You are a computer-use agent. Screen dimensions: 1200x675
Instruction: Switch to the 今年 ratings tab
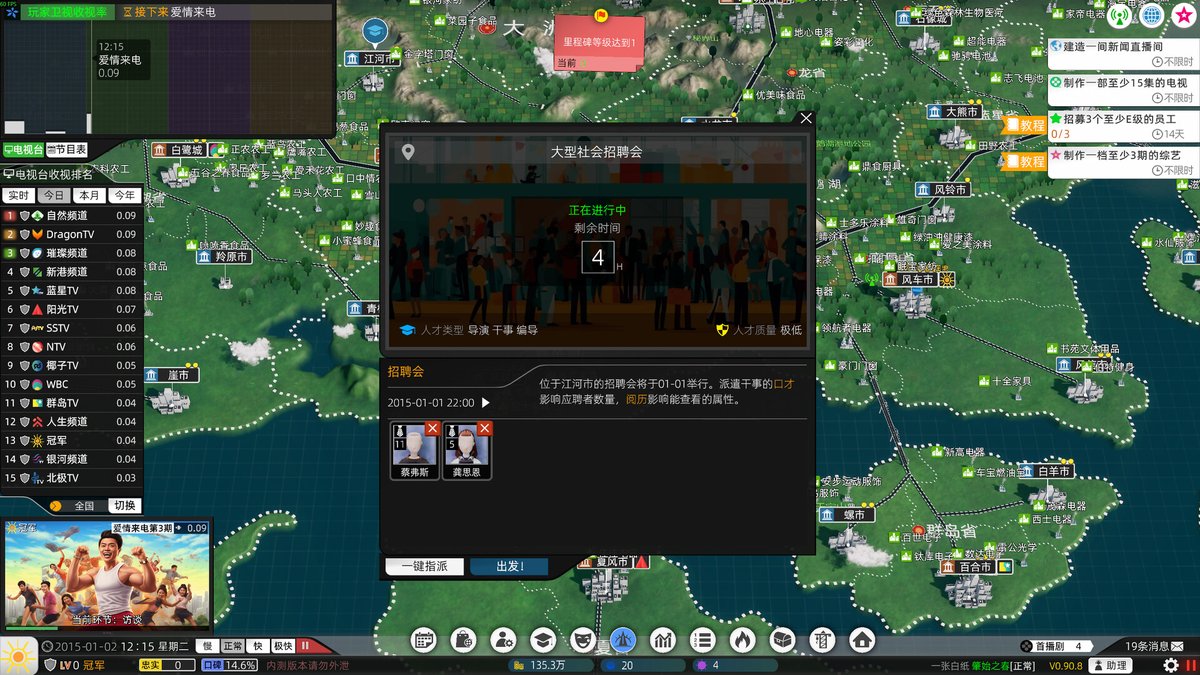coord(124,195)
